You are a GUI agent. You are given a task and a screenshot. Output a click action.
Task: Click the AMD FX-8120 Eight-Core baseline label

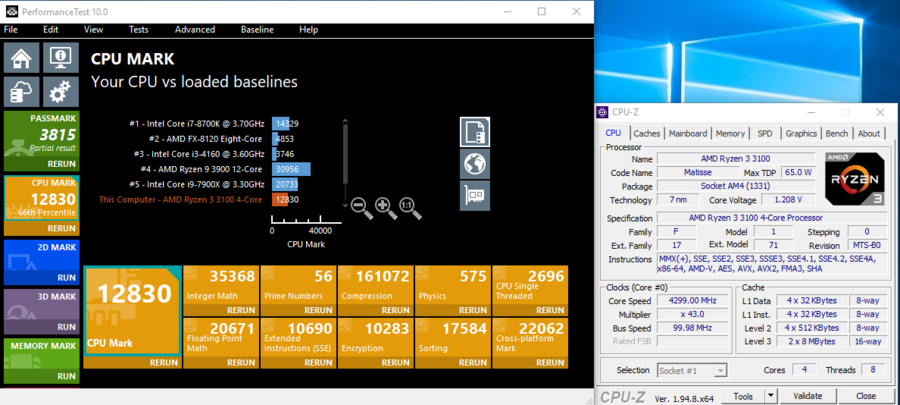[205, 139]
